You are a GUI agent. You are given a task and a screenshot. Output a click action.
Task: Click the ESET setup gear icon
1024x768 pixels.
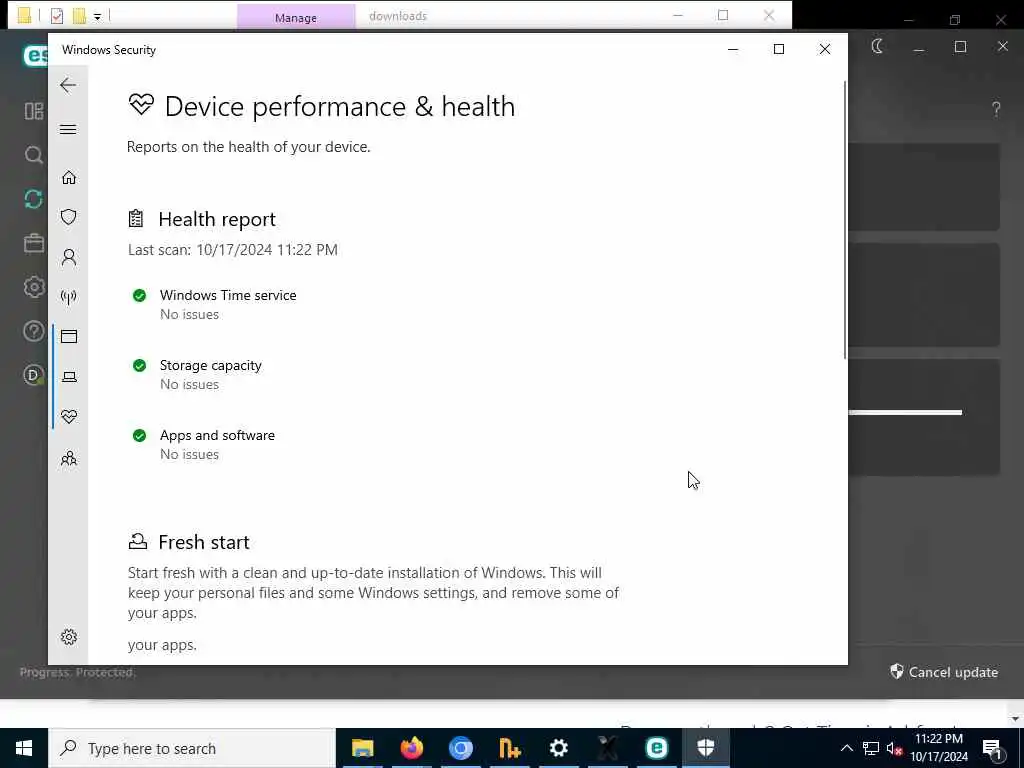[x=33, y=287]
